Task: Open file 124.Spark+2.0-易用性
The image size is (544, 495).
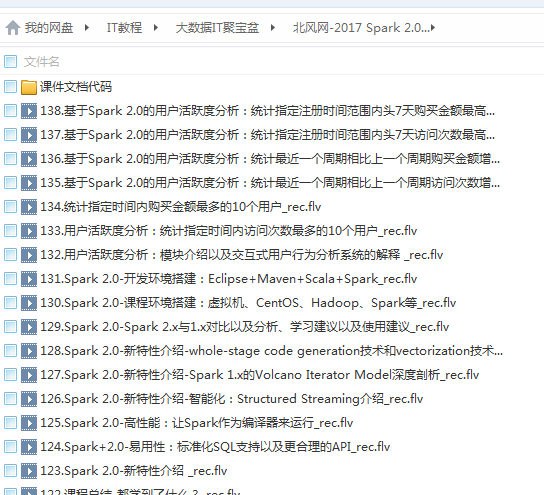Action: (x=215, y=447)
